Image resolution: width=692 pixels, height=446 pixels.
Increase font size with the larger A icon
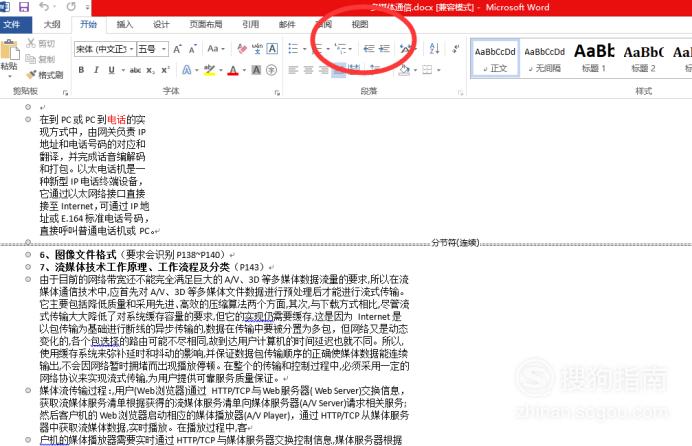[x=177, y=49]
